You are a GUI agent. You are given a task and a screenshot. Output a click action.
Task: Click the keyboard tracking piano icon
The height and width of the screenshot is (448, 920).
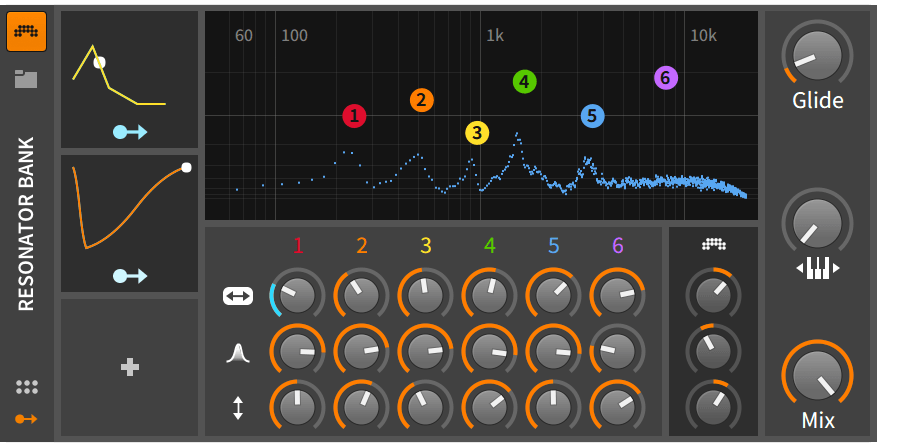(x=818, y=268)
